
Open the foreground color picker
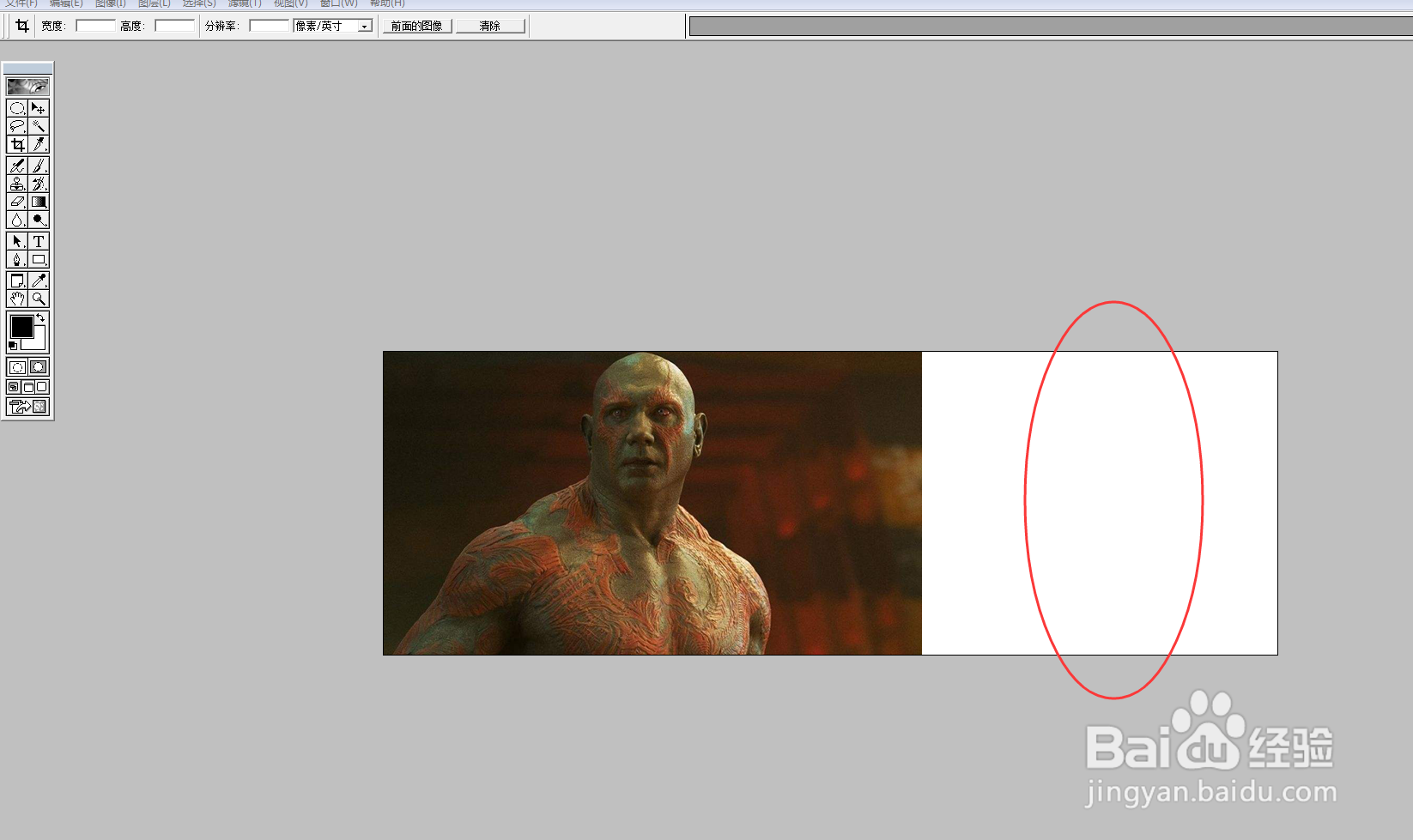(21, 326)
